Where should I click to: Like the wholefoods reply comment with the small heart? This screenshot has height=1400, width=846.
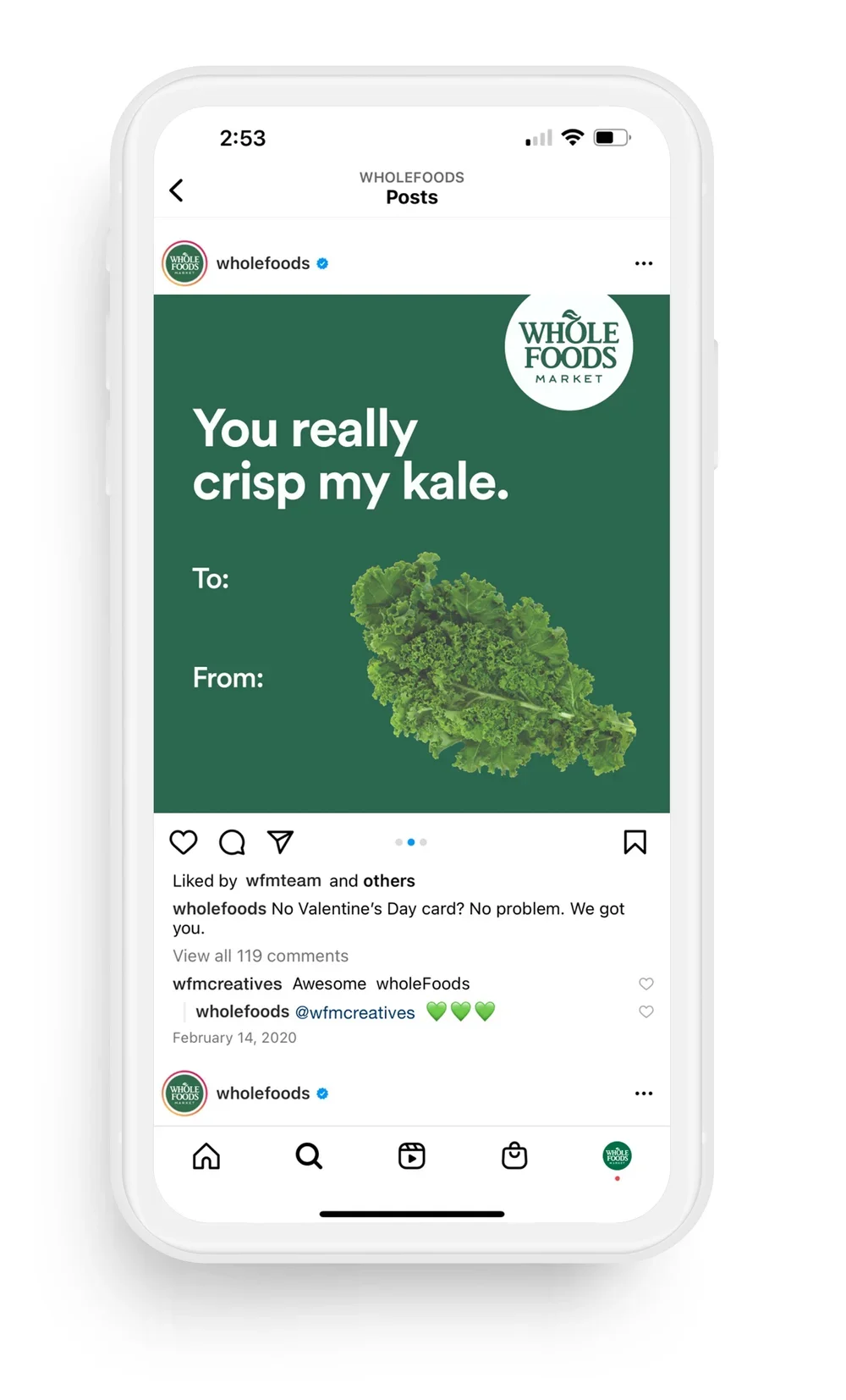click(646, 1011)
